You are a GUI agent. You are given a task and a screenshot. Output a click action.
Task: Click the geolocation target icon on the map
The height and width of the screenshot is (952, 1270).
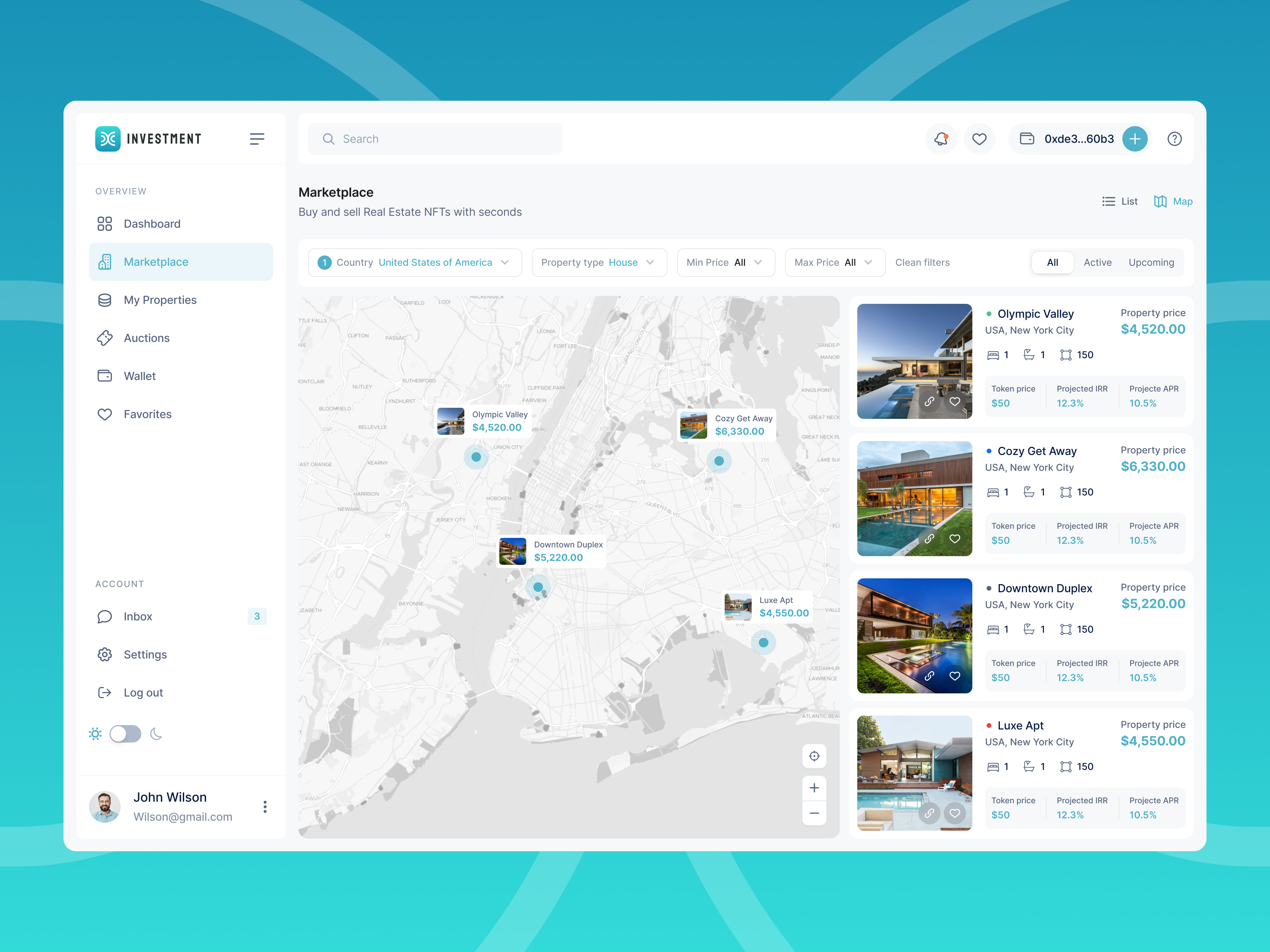click(x=814, y=756)
